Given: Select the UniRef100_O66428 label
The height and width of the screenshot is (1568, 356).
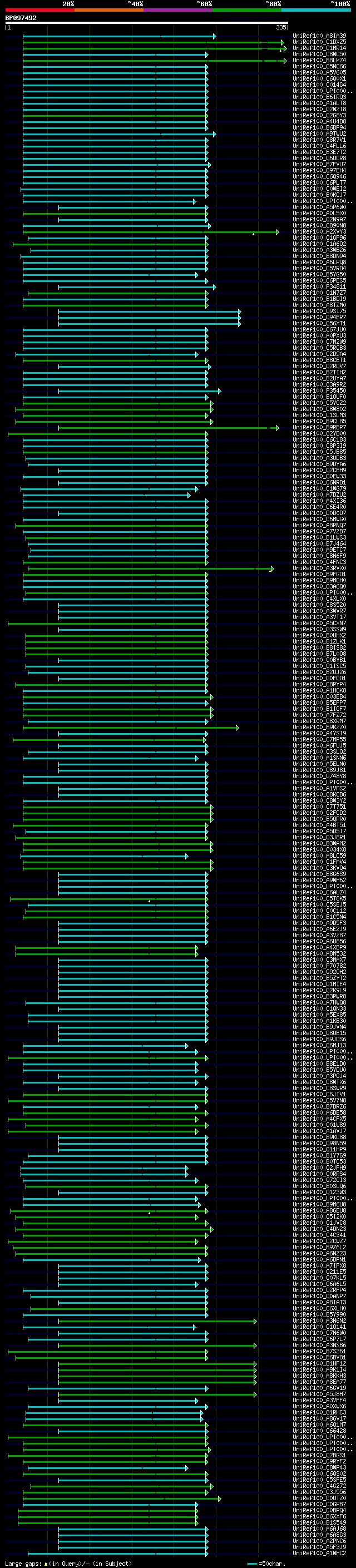Looking at the screenshot, I should click(319, 1431).
